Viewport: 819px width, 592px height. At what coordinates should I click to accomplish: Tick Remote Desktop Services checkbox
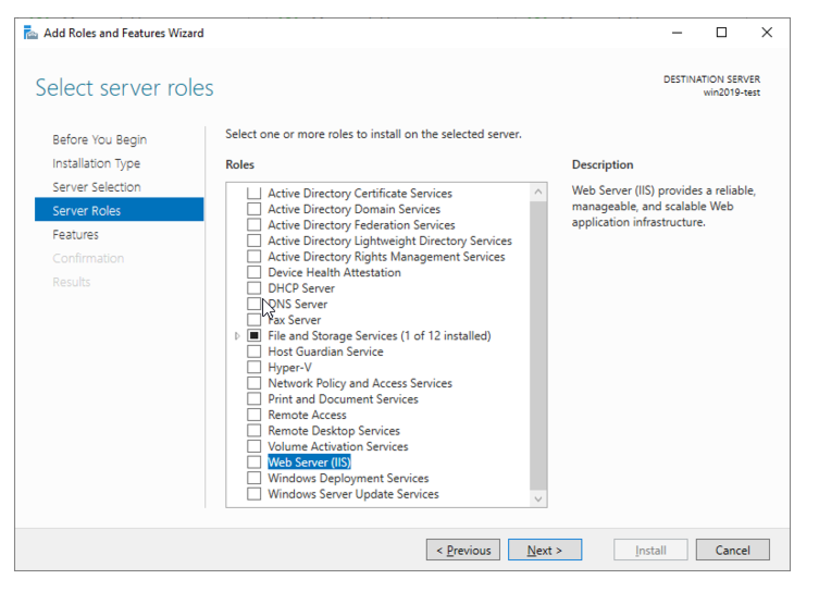click(254, 431)
